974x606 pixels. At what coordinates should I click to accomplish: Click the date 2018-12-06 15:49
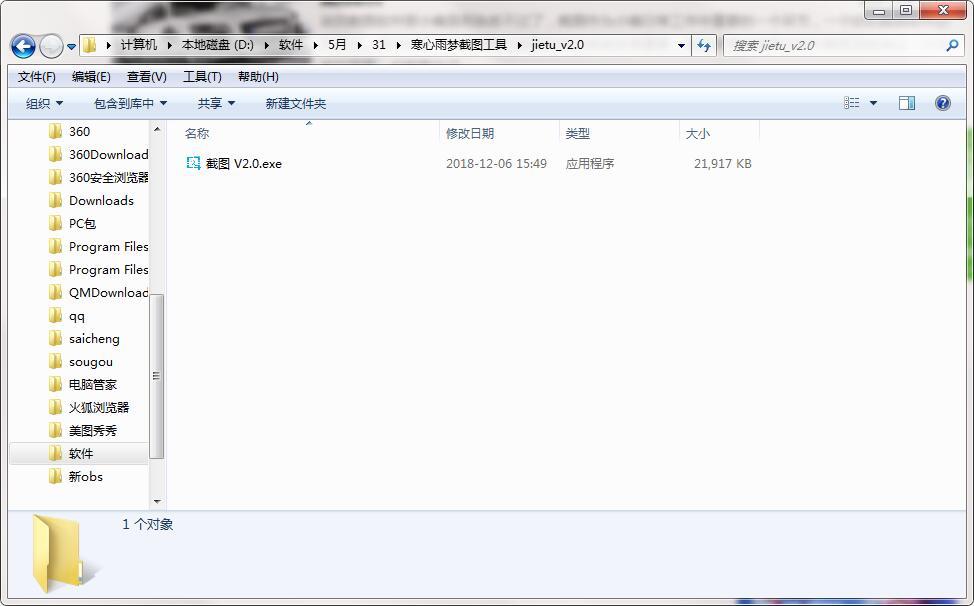496,163
